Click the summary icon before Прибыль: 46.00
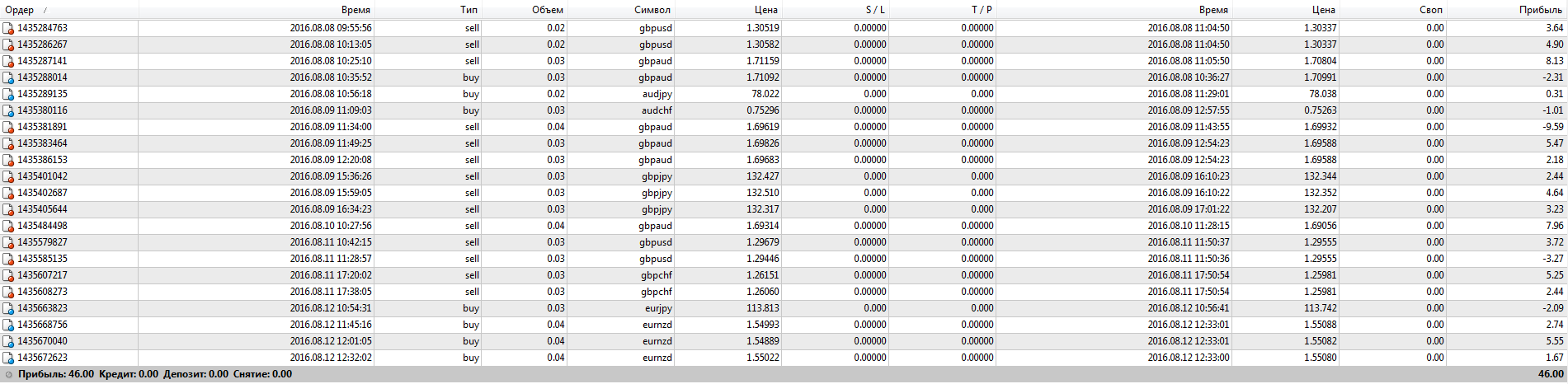Viewport: 1568px width, 384px height. tap(9, 374)
